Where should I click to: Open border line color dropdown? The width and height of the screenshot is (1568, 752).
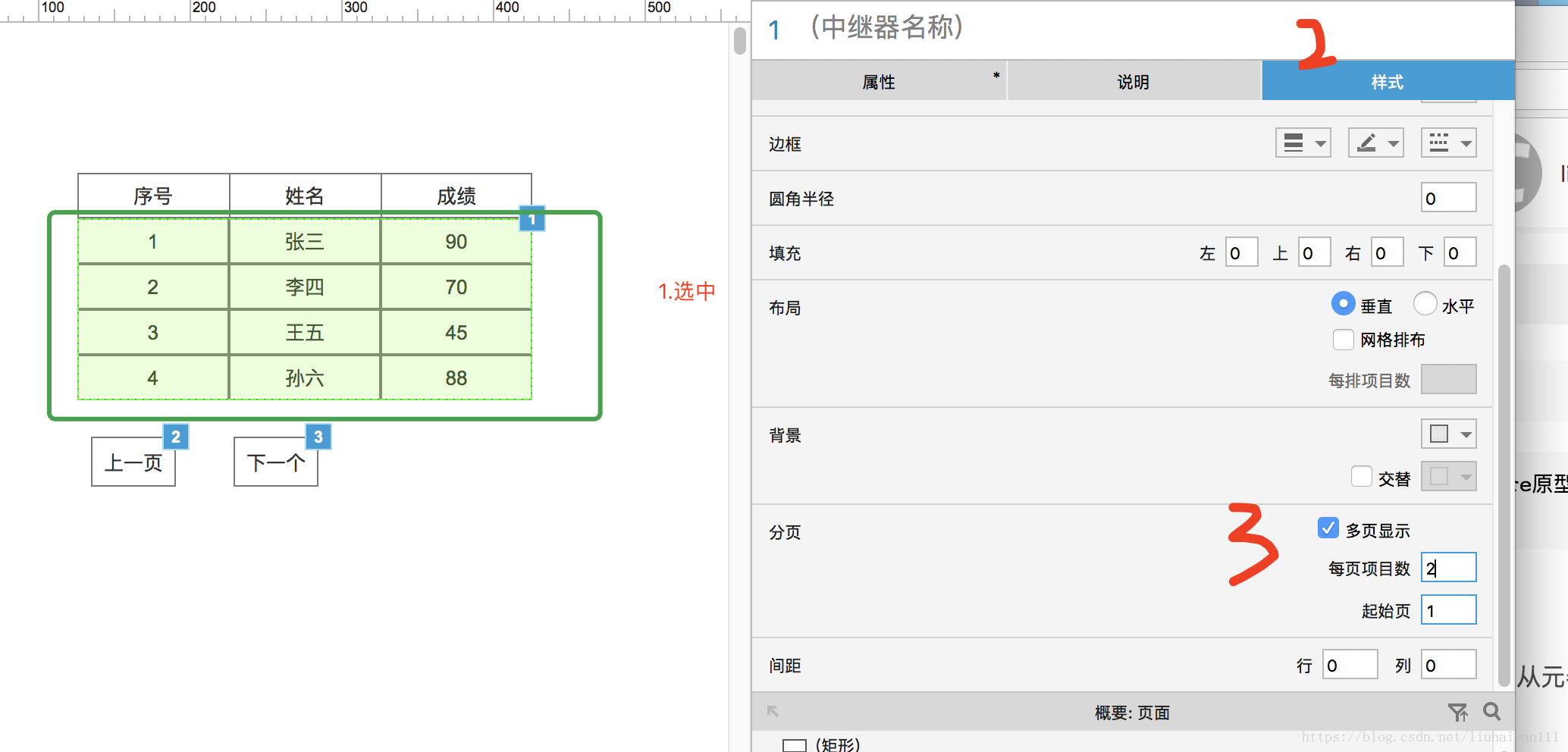(1376, 143)
